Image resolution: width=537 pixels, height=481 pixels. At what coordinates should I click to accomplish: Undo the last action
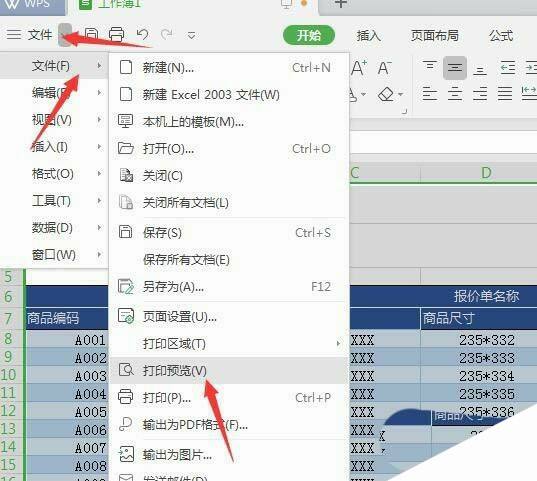click(x=142, y=35)
